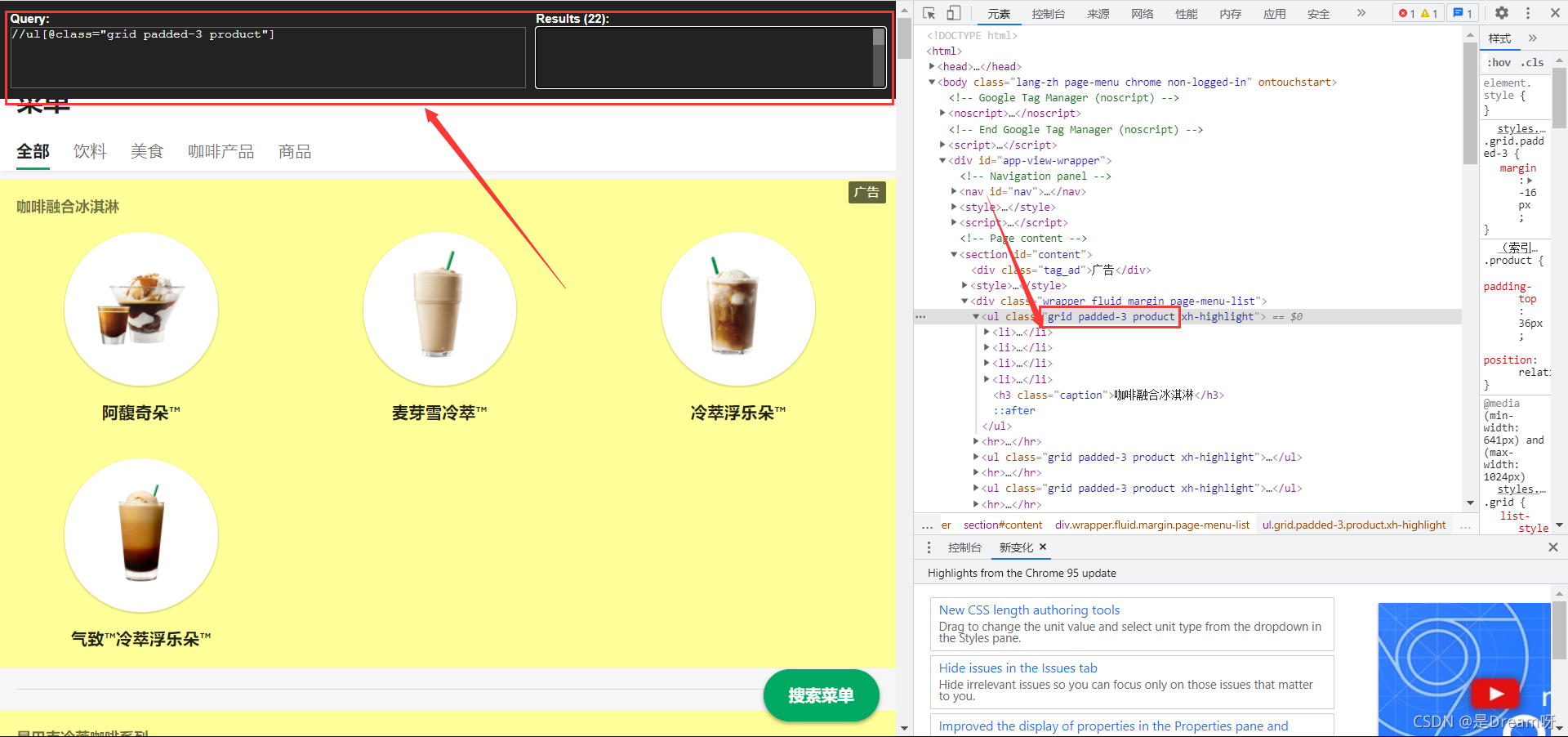Open New CSS length authoring tools link

(x=1029, y=610)
